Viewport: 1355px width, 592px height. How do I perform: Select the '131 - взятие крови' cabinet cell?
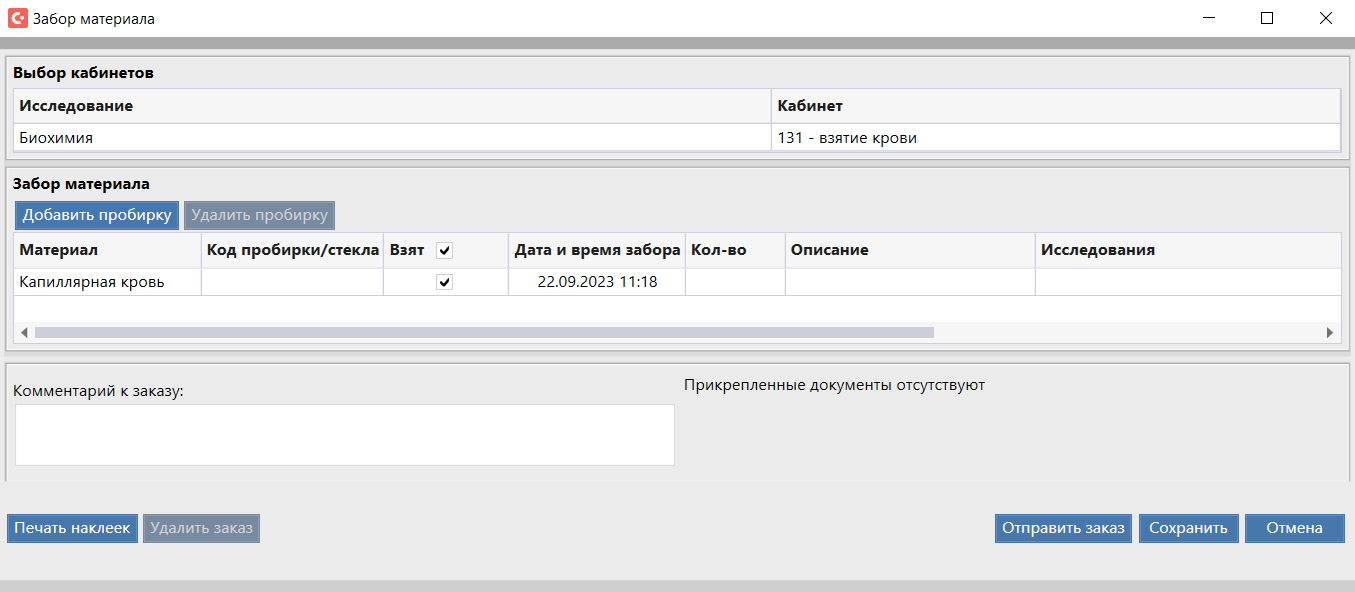(1055, 138)
